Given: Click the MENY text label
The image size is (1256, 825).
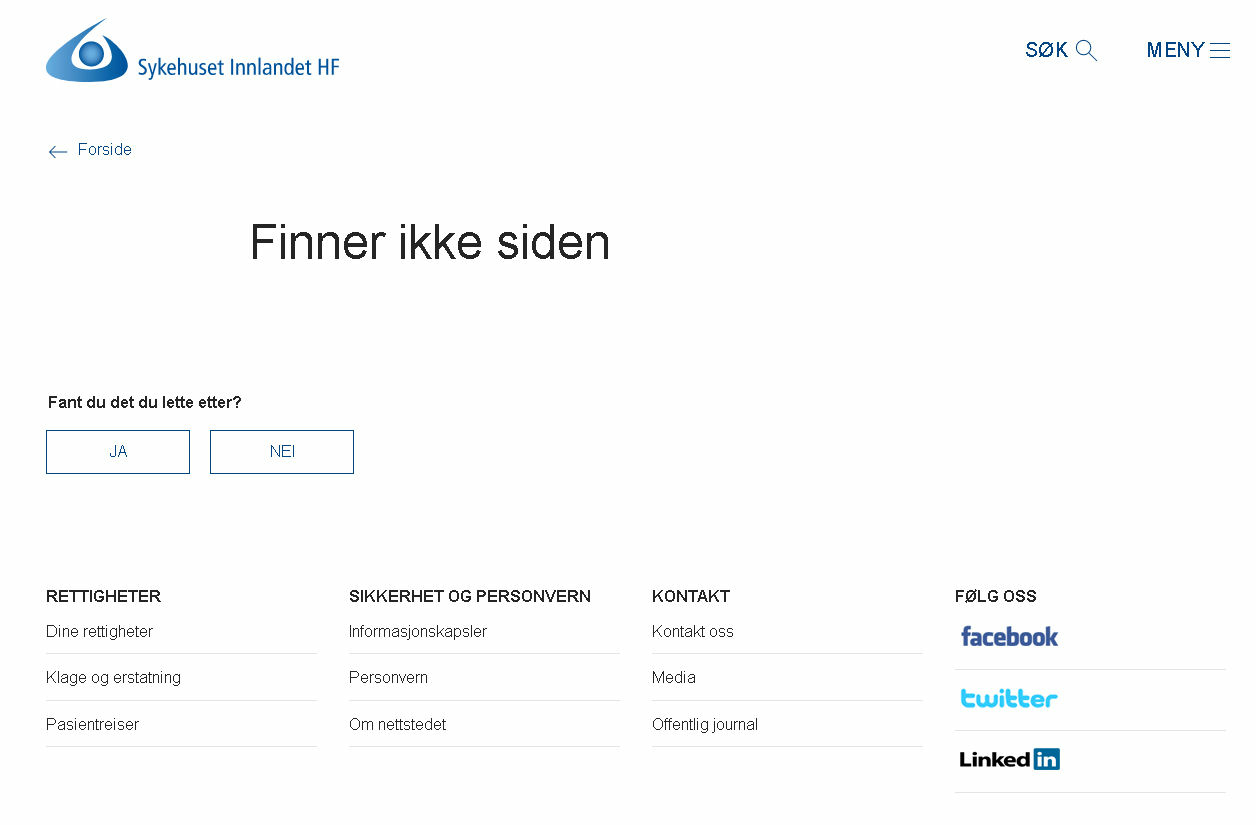Looking at the screenshot, I should click(1175, 50).
